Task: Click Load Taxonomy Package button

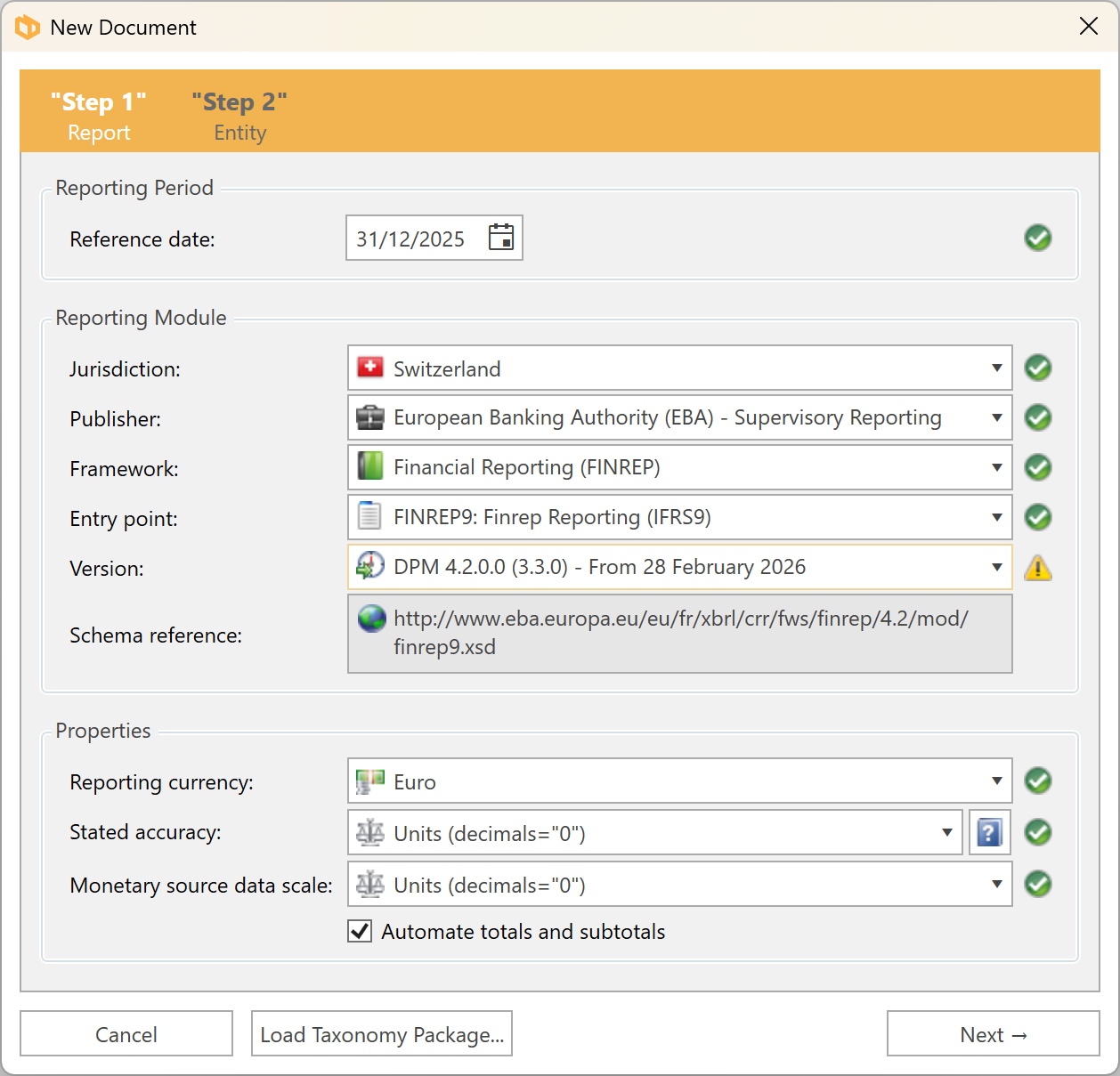Action: pos(382,1034)
